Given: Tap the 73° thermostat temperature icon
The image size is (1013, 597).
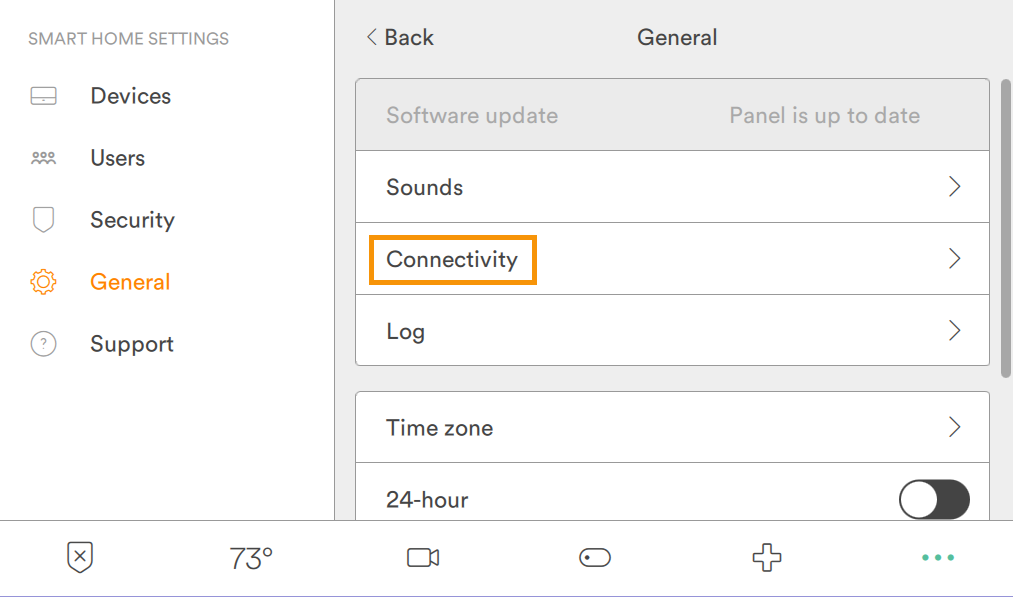Looking at the screenshot, I should (251, 558).
